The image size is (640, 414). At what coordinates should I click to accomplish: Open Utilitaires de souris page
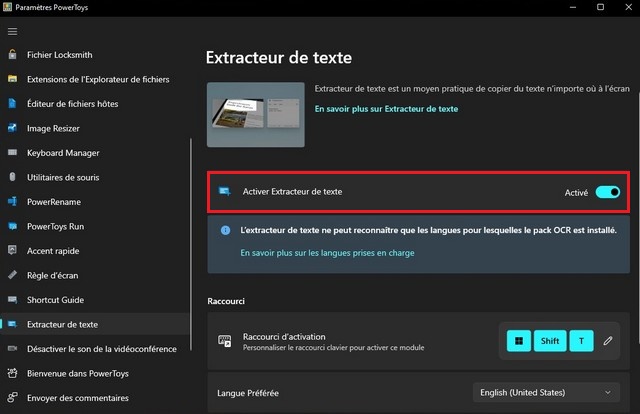click(x=96, y=177)
